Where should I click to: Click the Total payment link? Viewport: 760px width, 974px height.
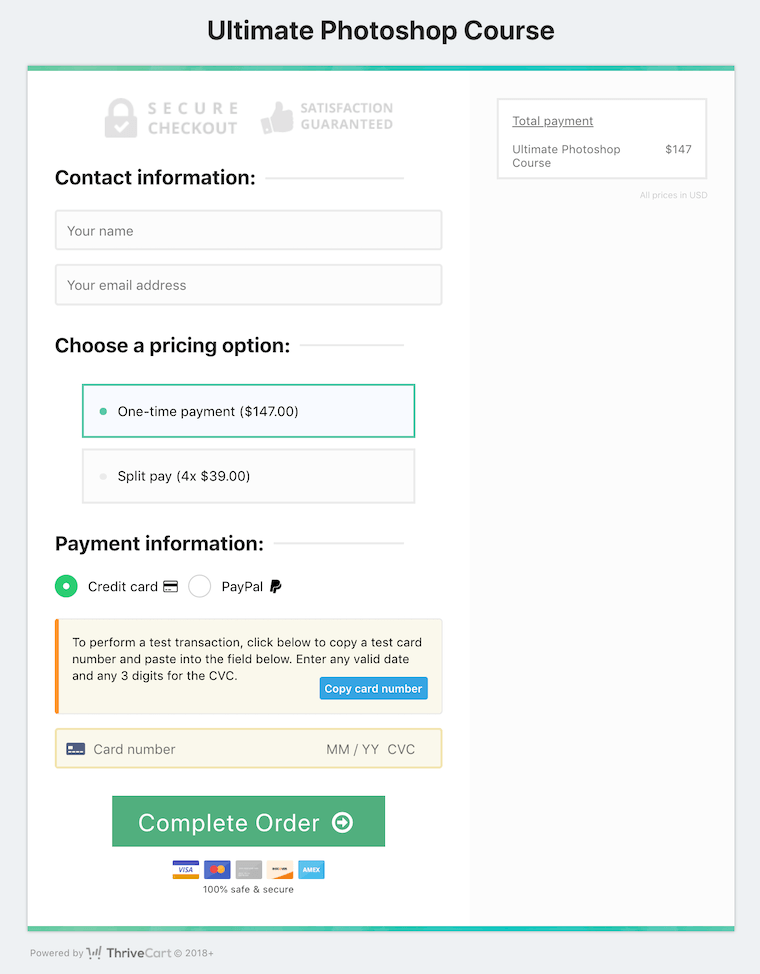click(x=552, y=121)
